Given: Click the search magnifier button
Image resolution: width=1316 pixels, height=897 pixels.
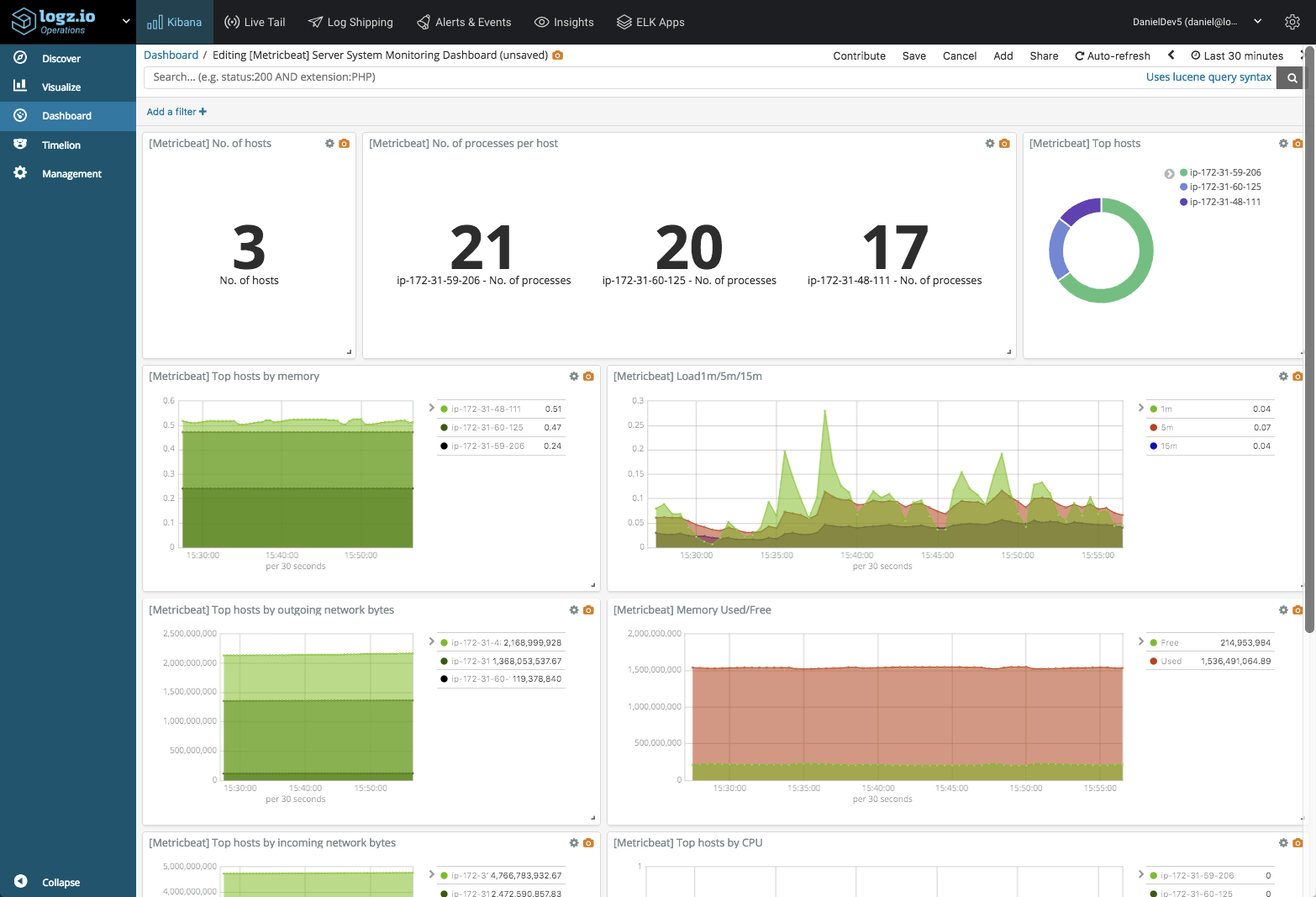Looking at the screenshot, I should [x=1292, y=77].
